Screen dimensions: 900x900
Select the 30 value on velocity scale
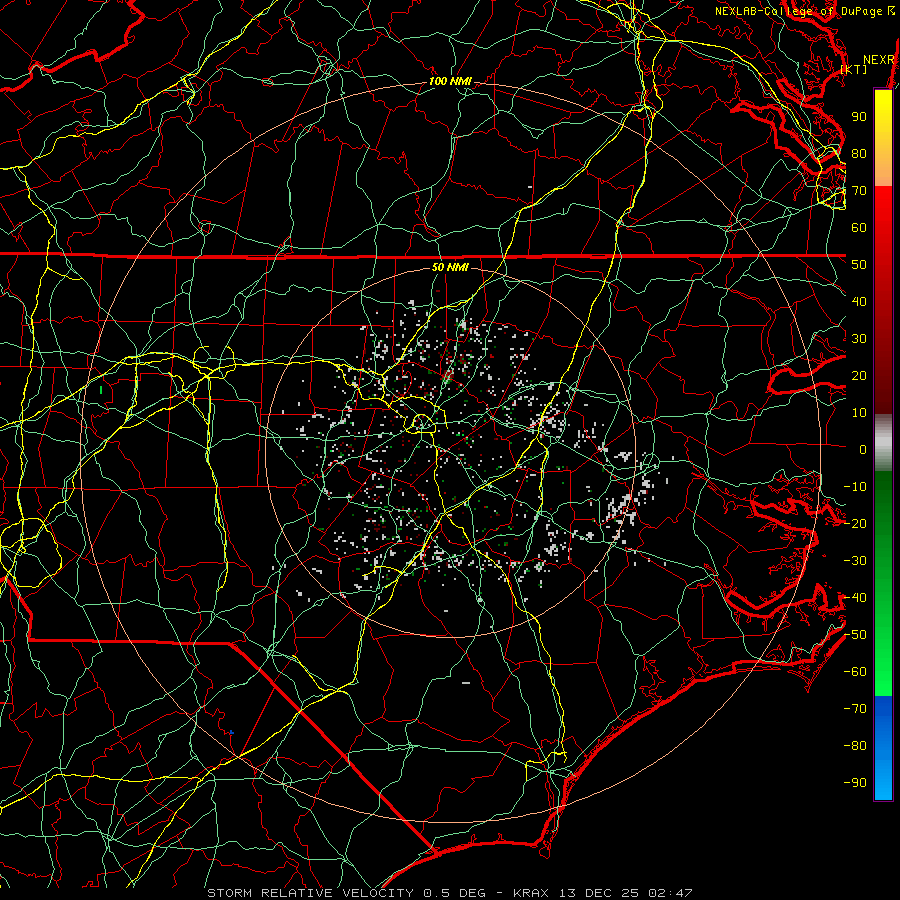859,339
